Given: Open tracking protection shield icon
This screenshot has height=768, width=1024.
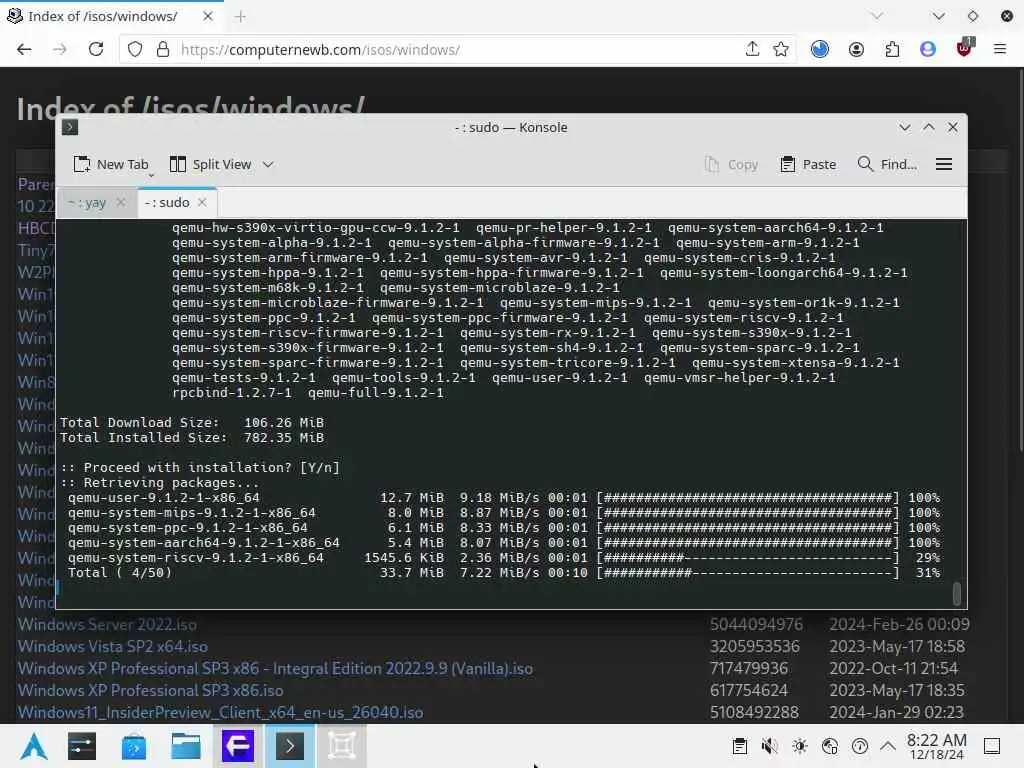Looking at the screenshot, I should coord(135,50).
